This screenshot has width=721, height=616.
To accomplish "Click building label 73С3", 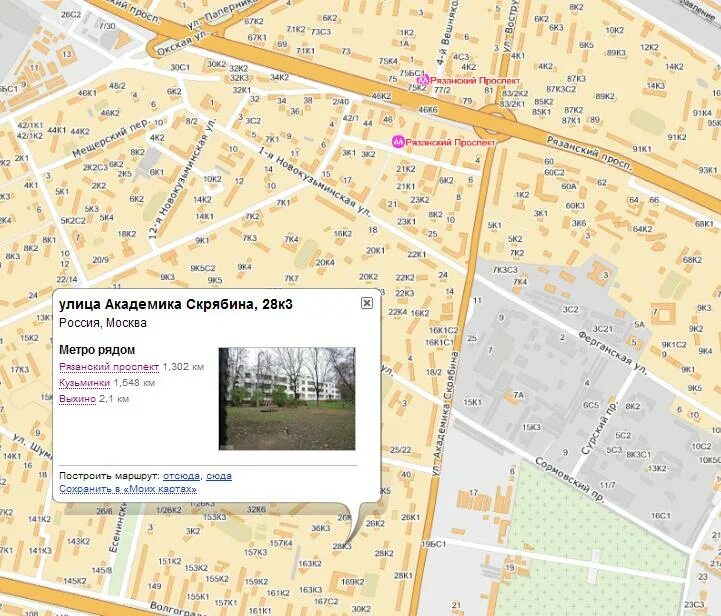I will [321, 32].
